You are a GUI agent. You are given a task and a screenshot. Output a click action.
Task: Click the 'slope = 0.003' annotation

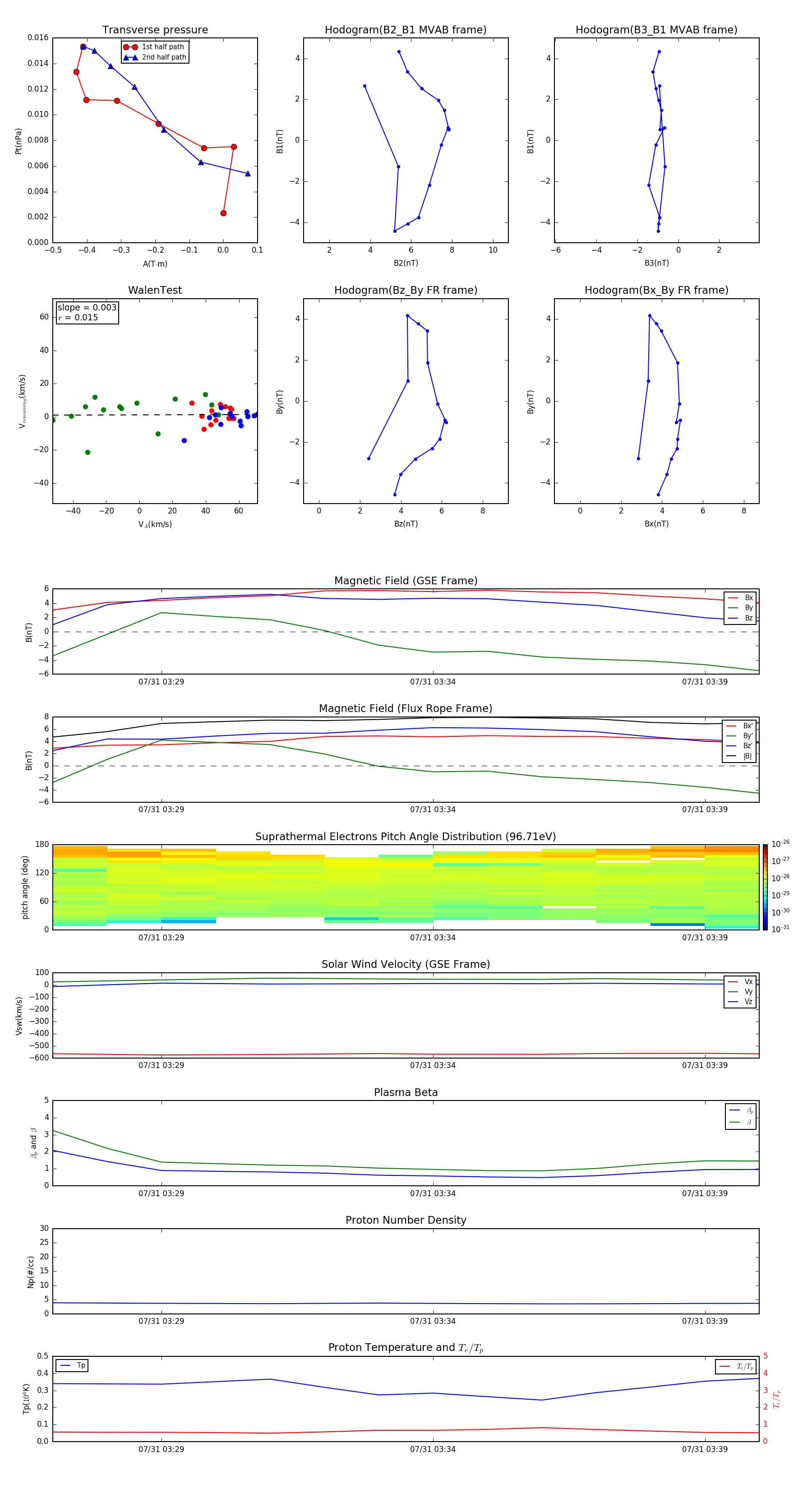[x=87, y=308]
